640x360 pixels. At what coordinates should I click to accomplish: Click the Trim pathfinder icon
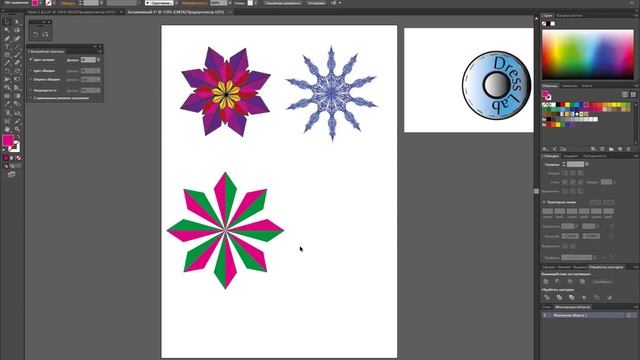click(559, 298)
